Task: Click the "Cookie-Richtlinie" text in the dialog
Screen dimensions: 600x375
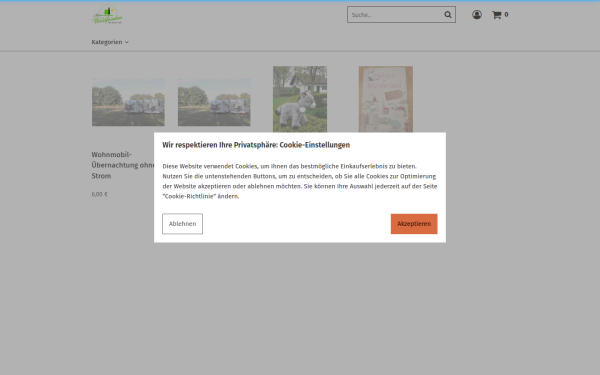Action: 189,196
